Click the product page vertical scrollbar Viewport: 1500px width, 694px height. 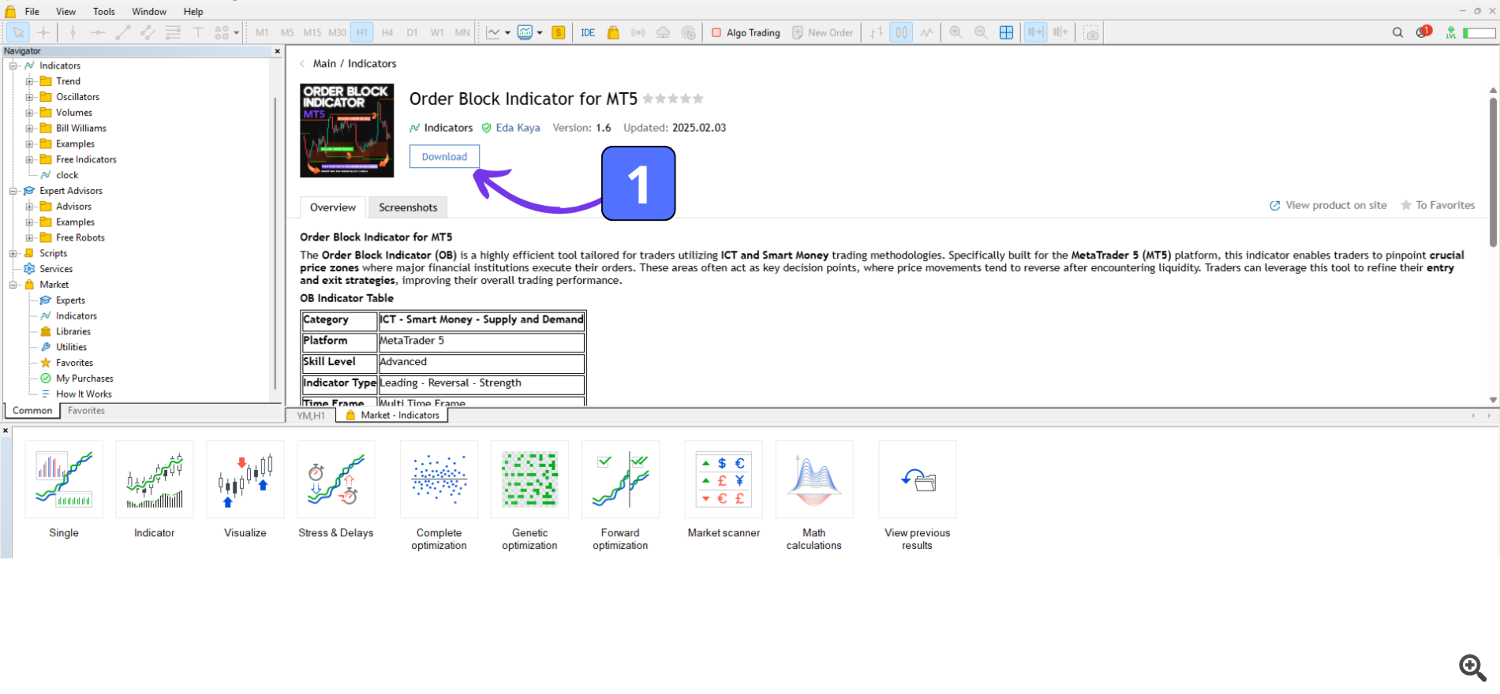point(1493,170)
